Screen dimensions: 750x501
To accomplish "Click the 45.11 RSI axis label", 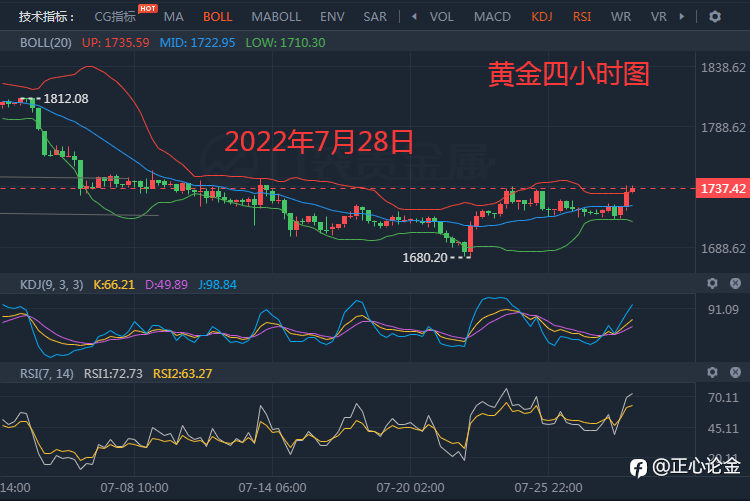I will (723, 429).
